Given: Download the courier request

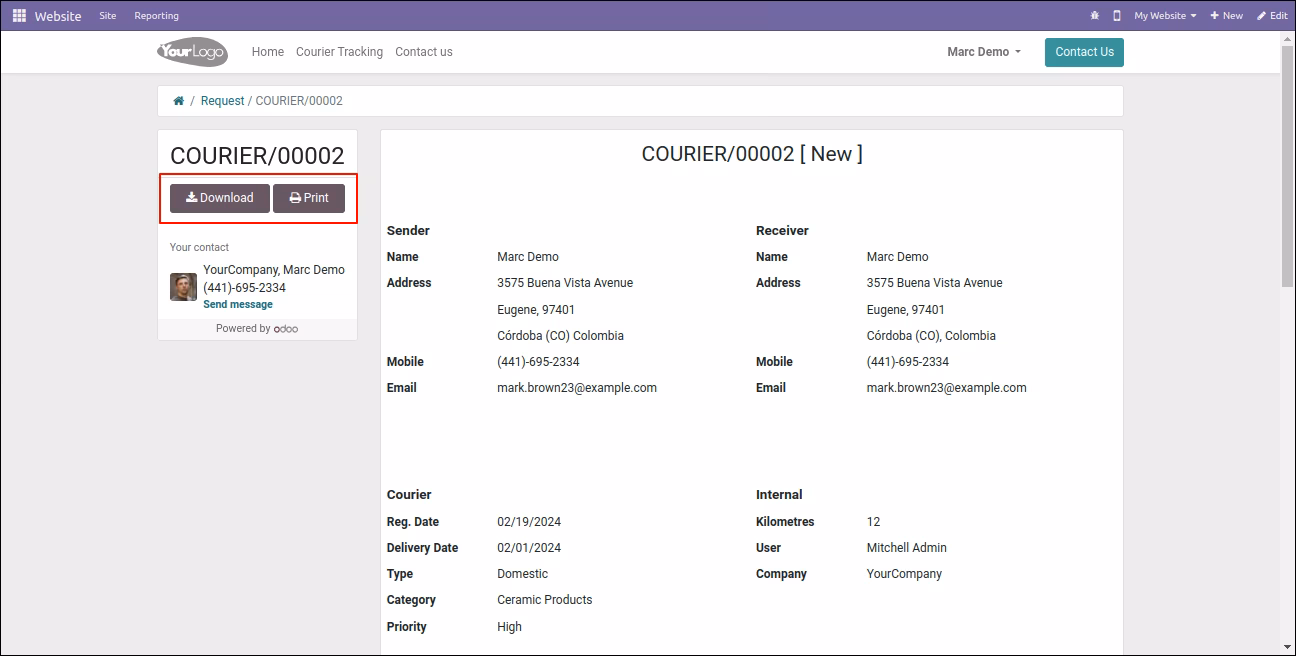Looking at the screenshot, I should pyautogui.click(x=220, y=198).
